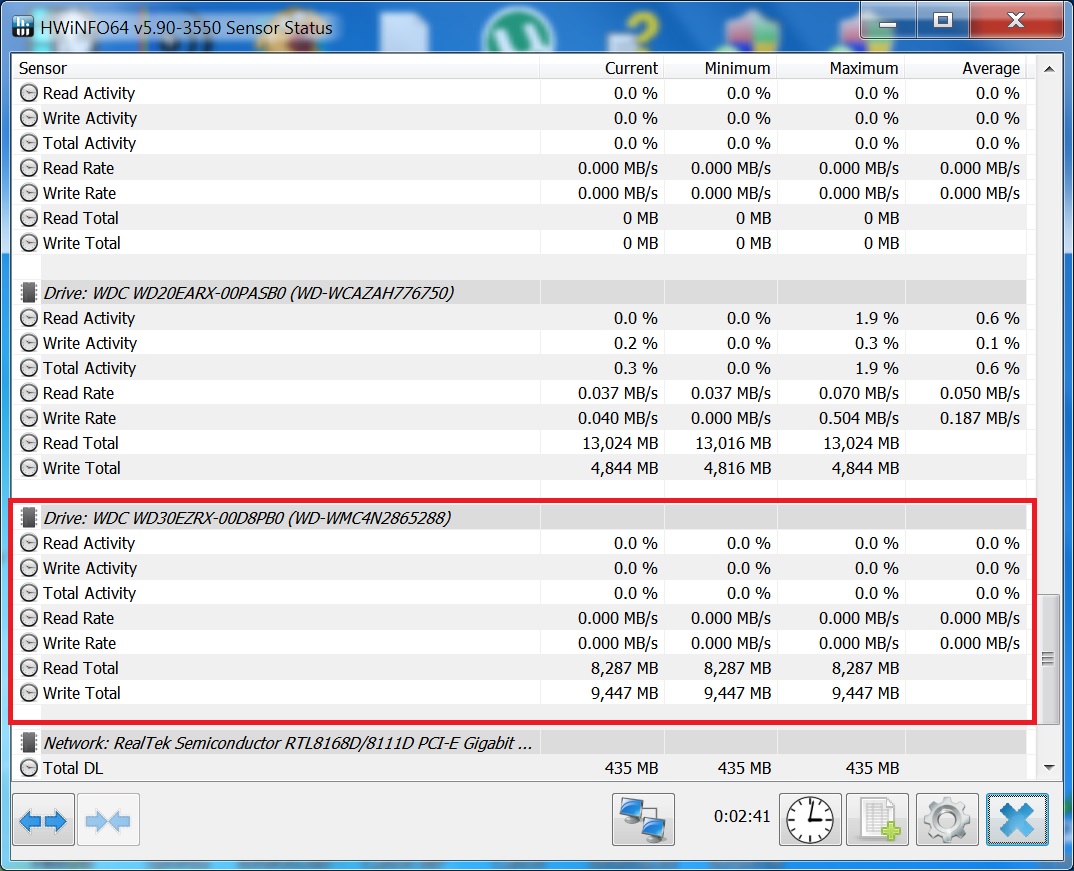Click the 0.504 MB/s maximum Write Rate value
This screenshot has height=871, width=1074.
pos(859,418)
